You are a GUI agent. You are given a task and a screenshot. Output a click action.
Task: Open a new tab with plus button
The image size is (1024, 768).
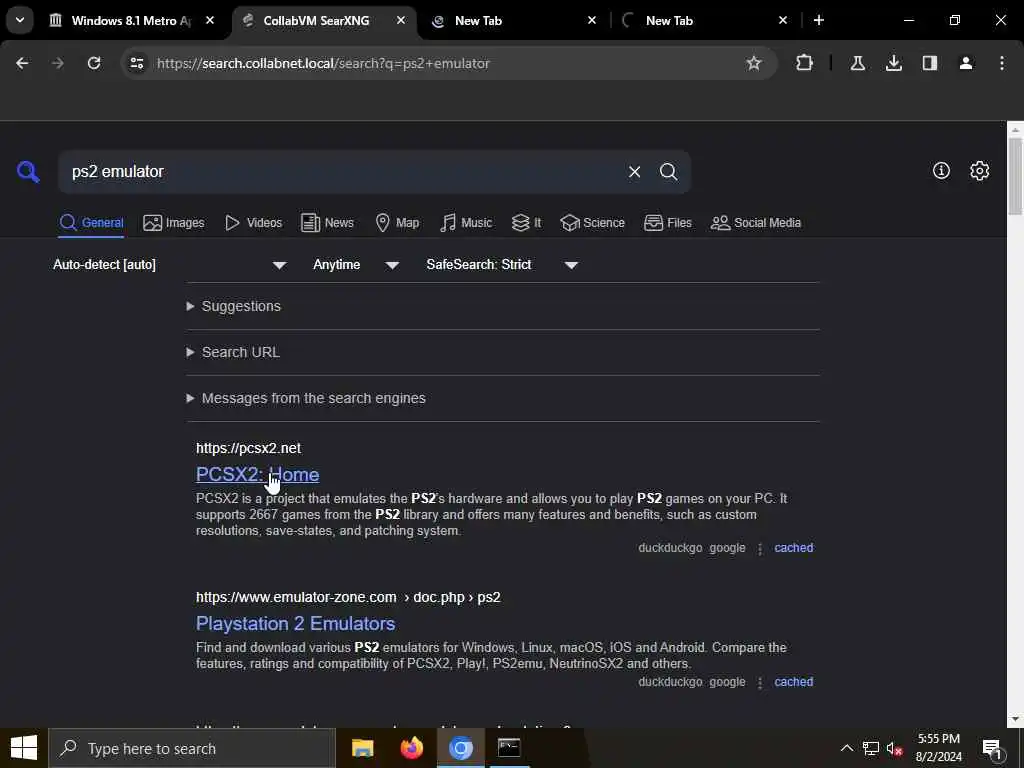coord(818,20)
